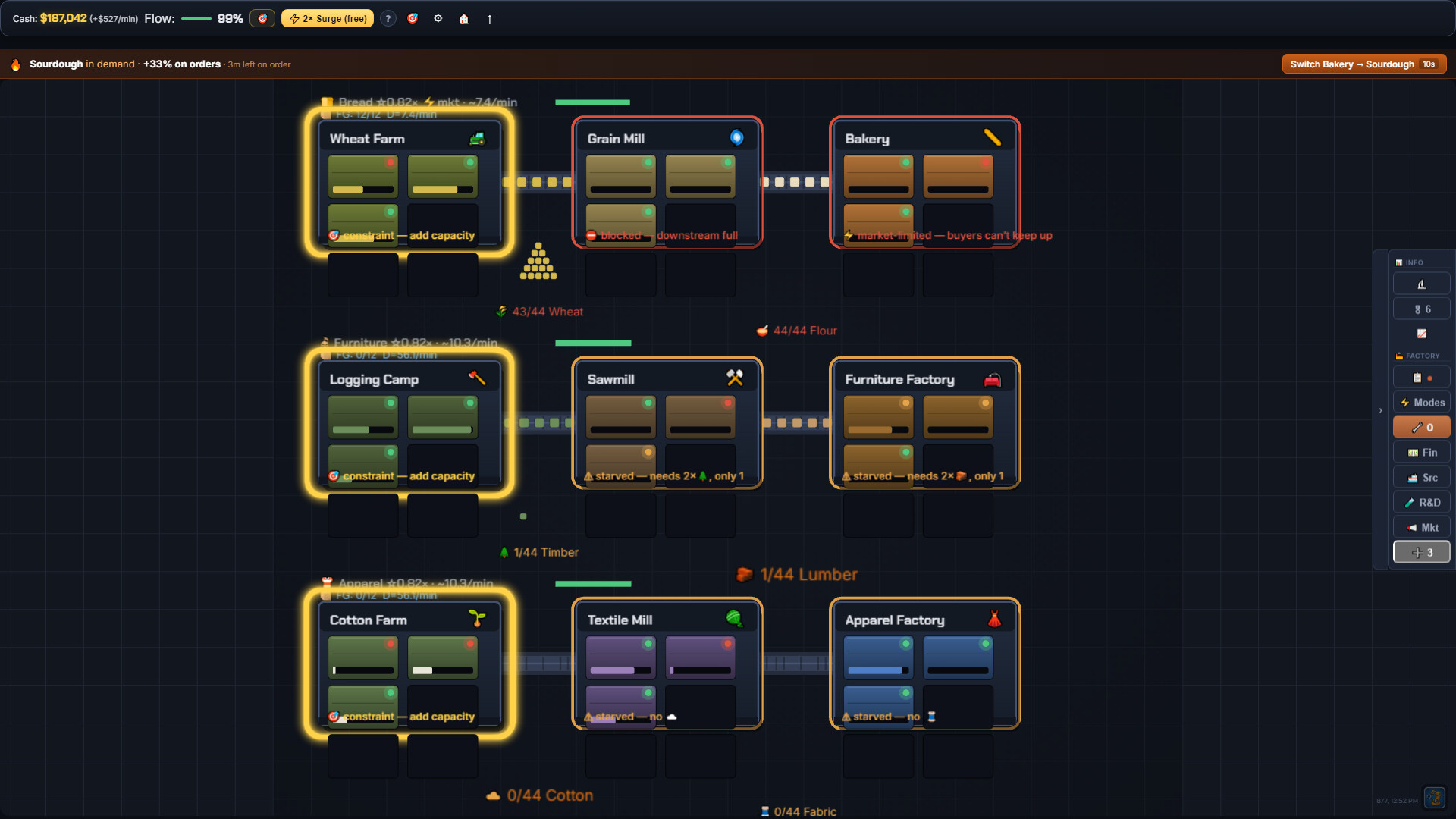Open the Fin tab in sidebar
This screenshot has width=1456, height=819.
click(x=1421, y=453)
